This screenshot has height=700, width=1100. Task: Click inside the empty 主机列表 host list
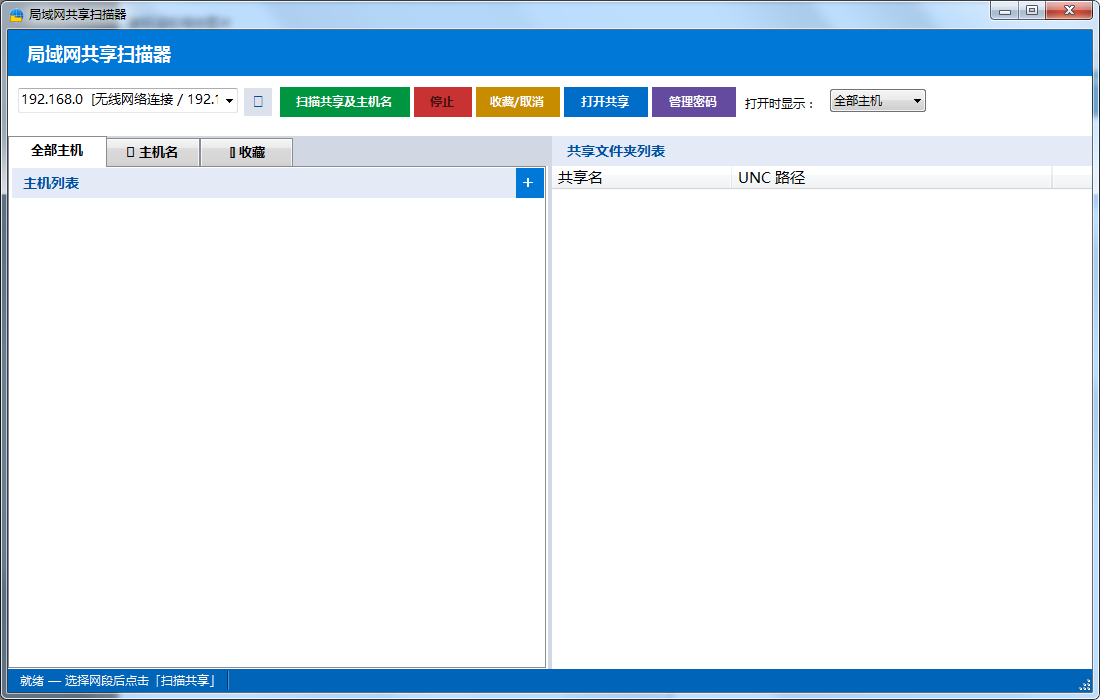(278, 430)
